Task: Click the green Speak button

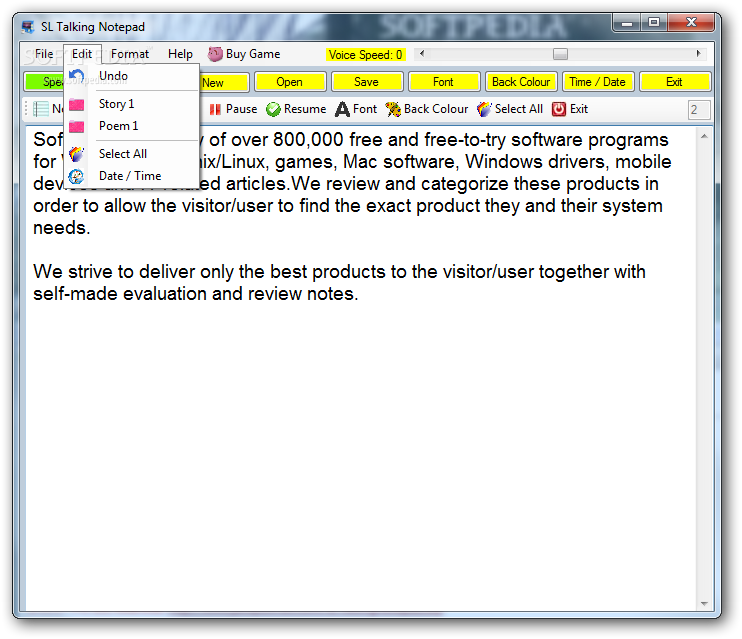Action: [44, 82]
